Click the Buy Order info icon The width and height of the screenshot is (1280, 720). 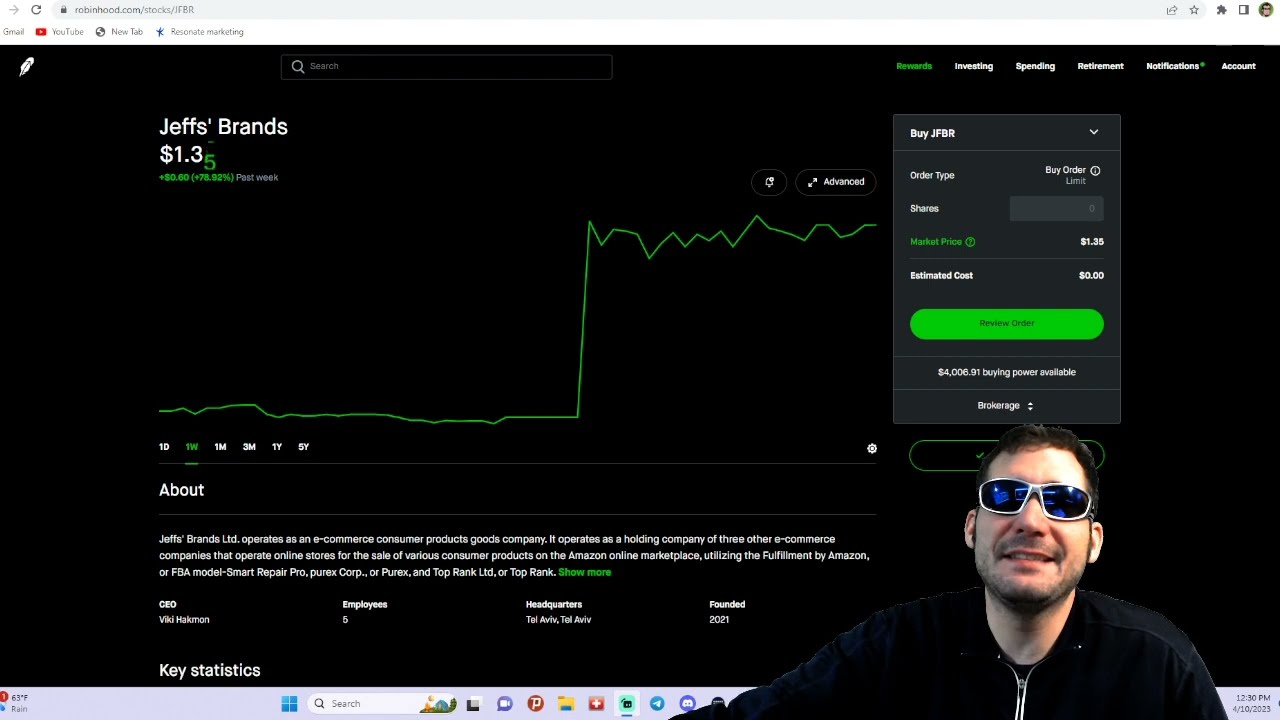(x=1095, y=171)
